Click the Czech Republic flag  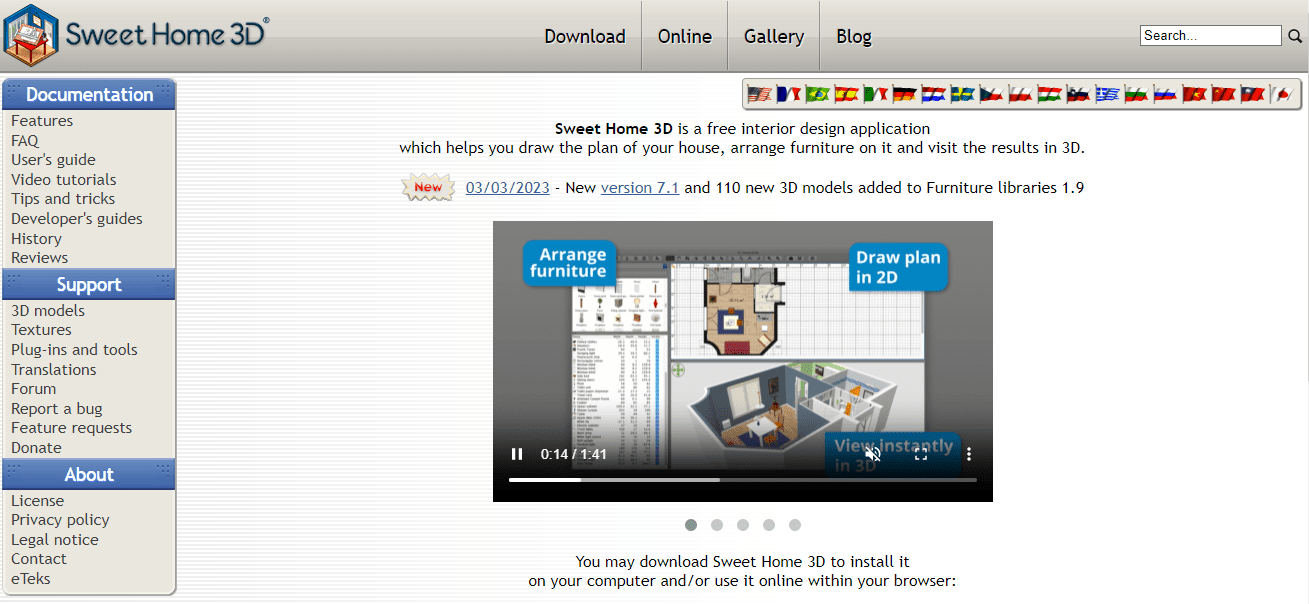(992, 94)
